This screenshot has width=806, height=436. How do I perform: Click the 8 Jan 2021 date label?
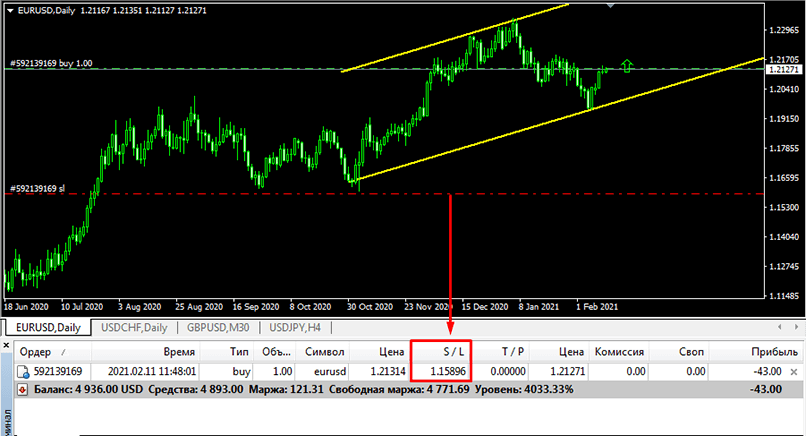pos(538,307)
